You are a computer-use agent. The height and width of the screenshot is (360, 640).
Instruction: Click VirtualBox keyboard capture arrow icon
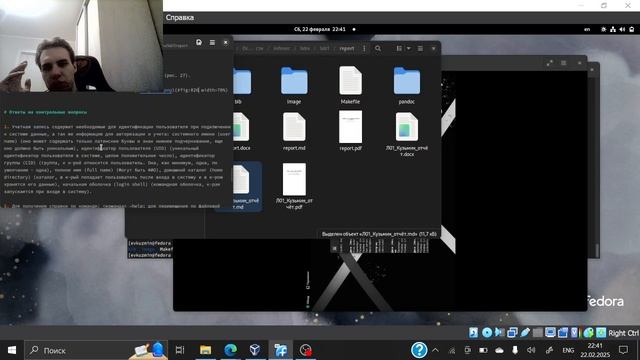601,333
